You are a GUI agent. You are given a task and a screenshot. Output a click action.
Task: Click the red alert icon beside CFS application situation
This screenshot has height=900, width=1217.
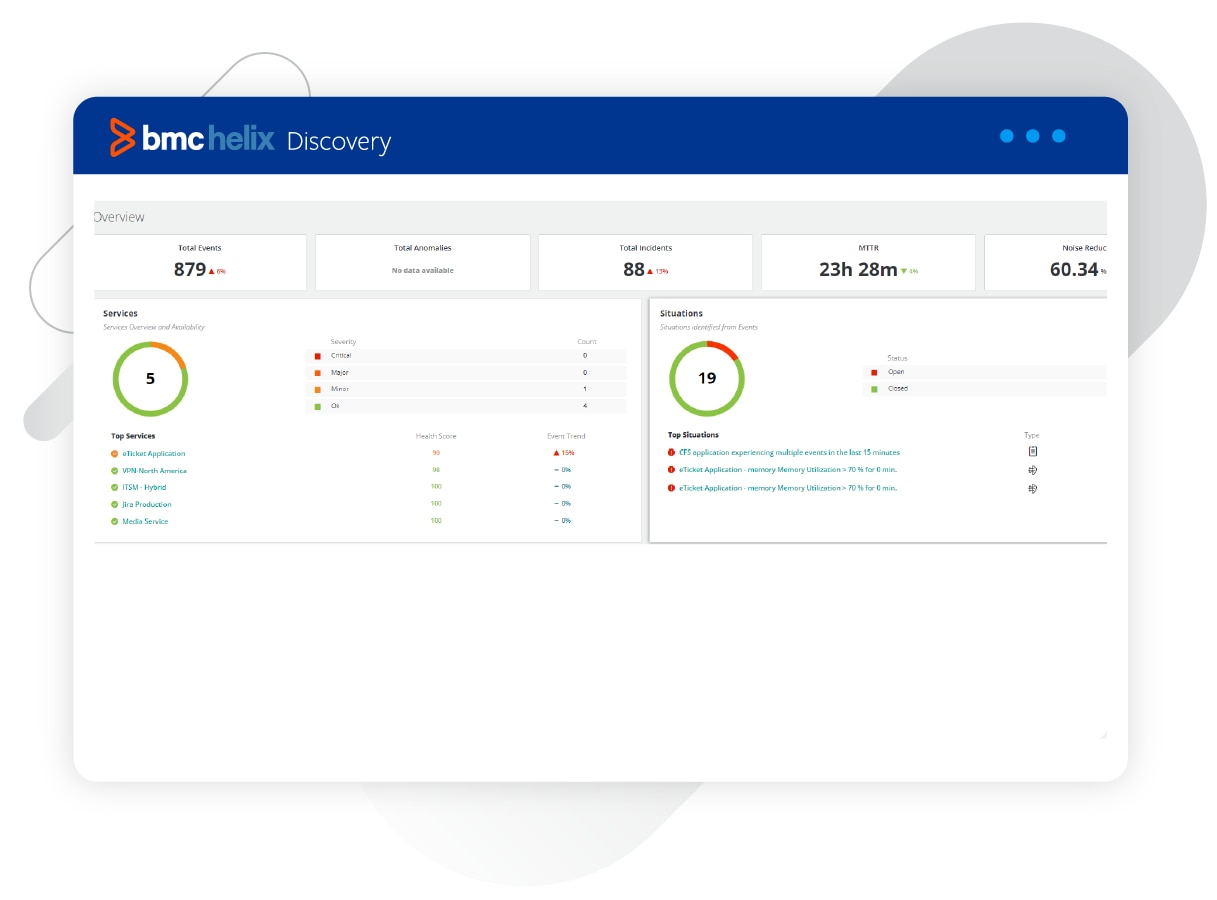pos(671,452)
